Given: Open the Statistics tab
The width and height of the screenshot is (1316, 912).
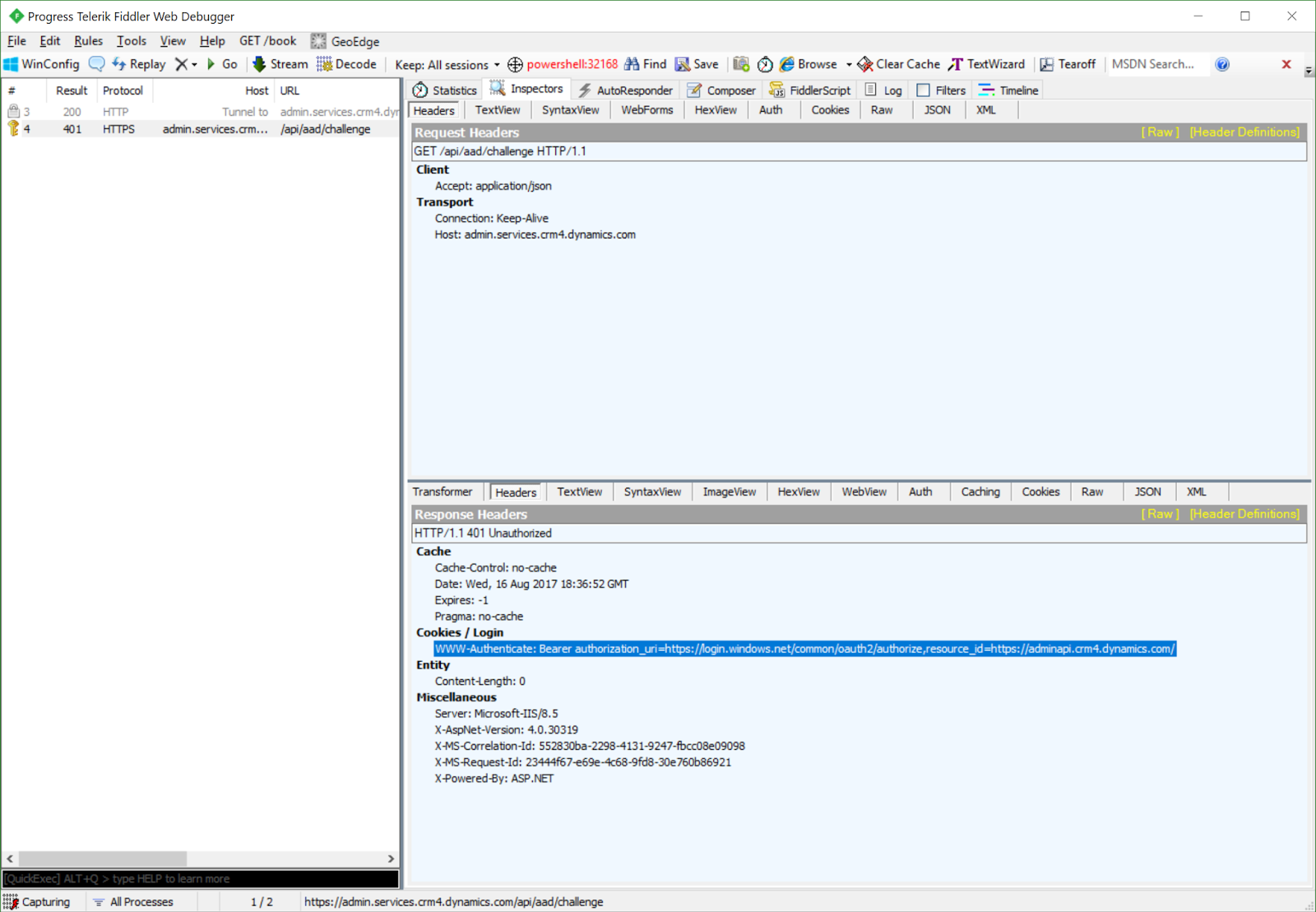Looking at the screenshot, I should point(445,90).
